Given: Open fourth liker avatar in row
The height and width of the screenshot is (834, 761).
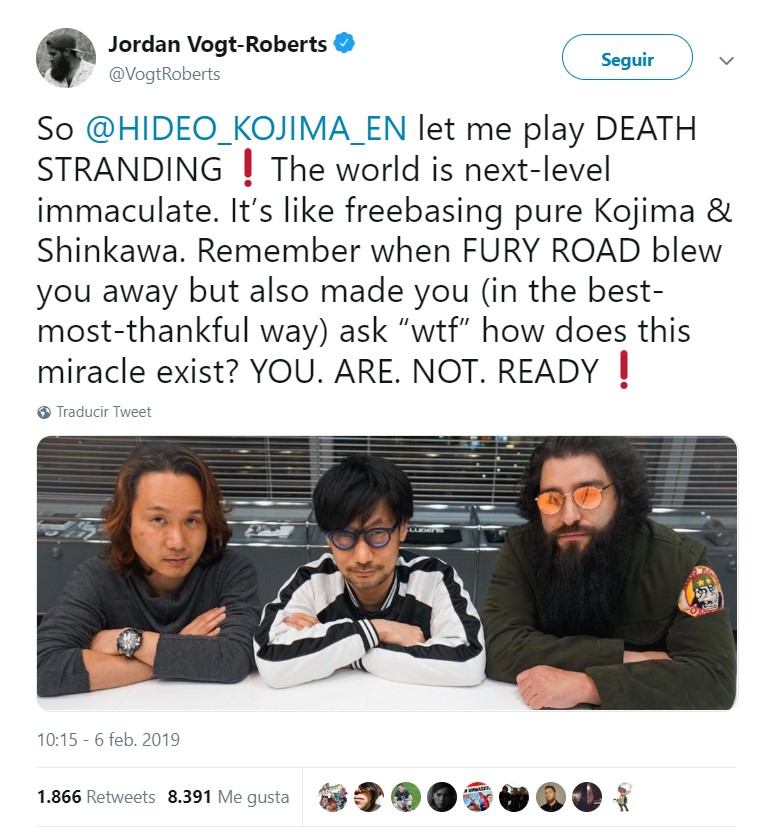Looking at the screenshot, I should (441, 797).
